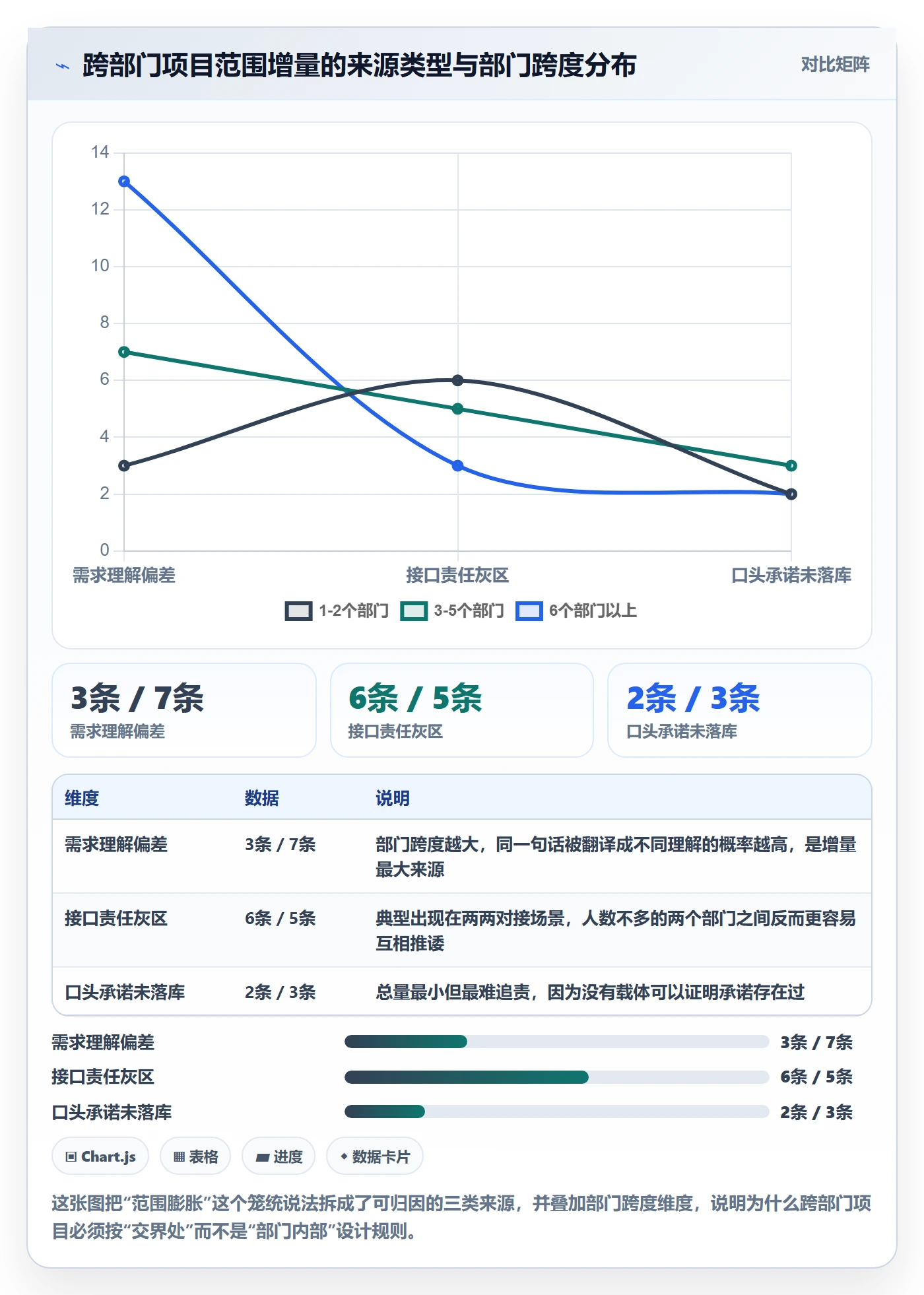
Task: Select table cell 需求理解偏差
Action: 116,844
